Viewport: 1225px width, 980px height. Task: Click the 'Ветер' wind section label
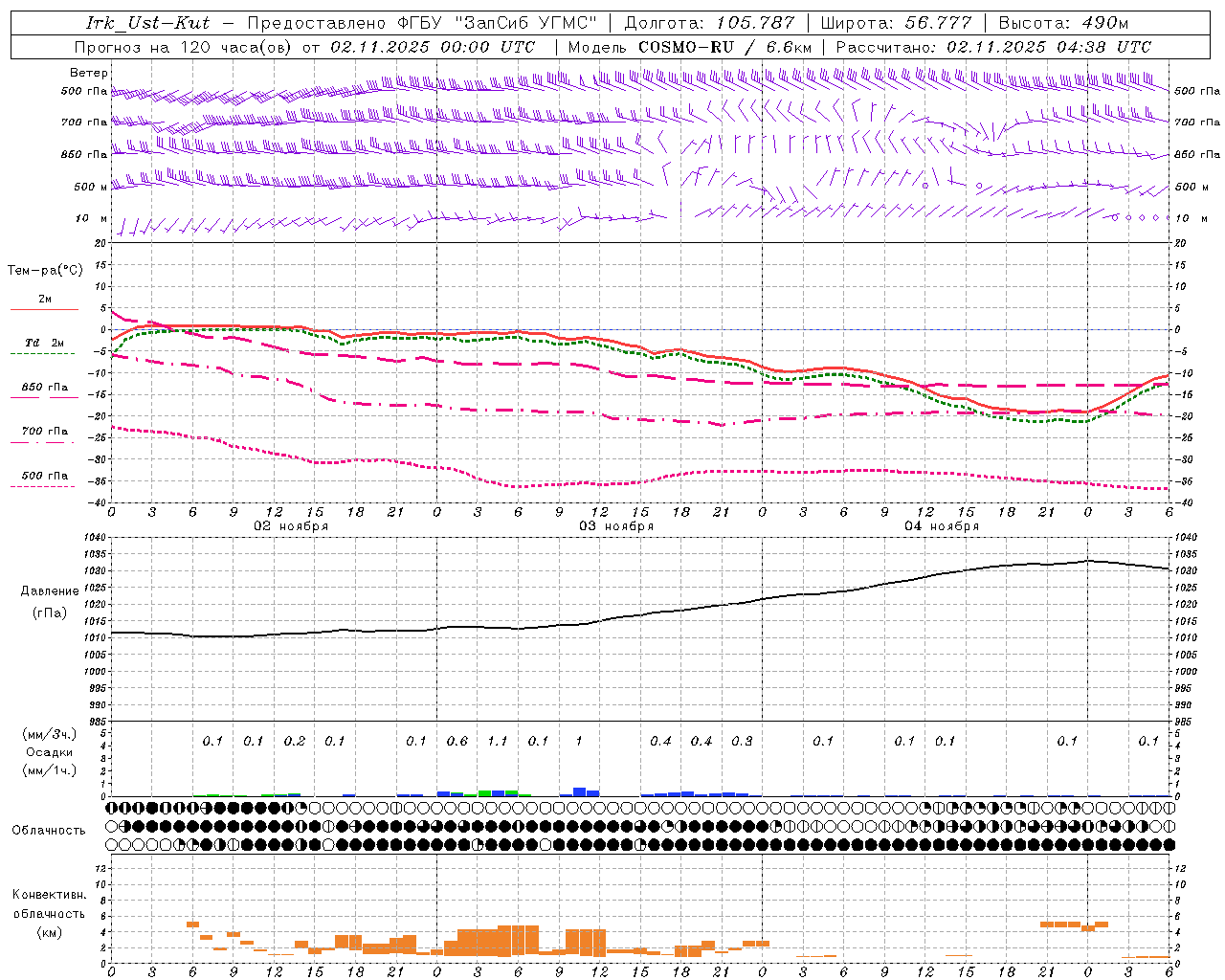(89, 73)
